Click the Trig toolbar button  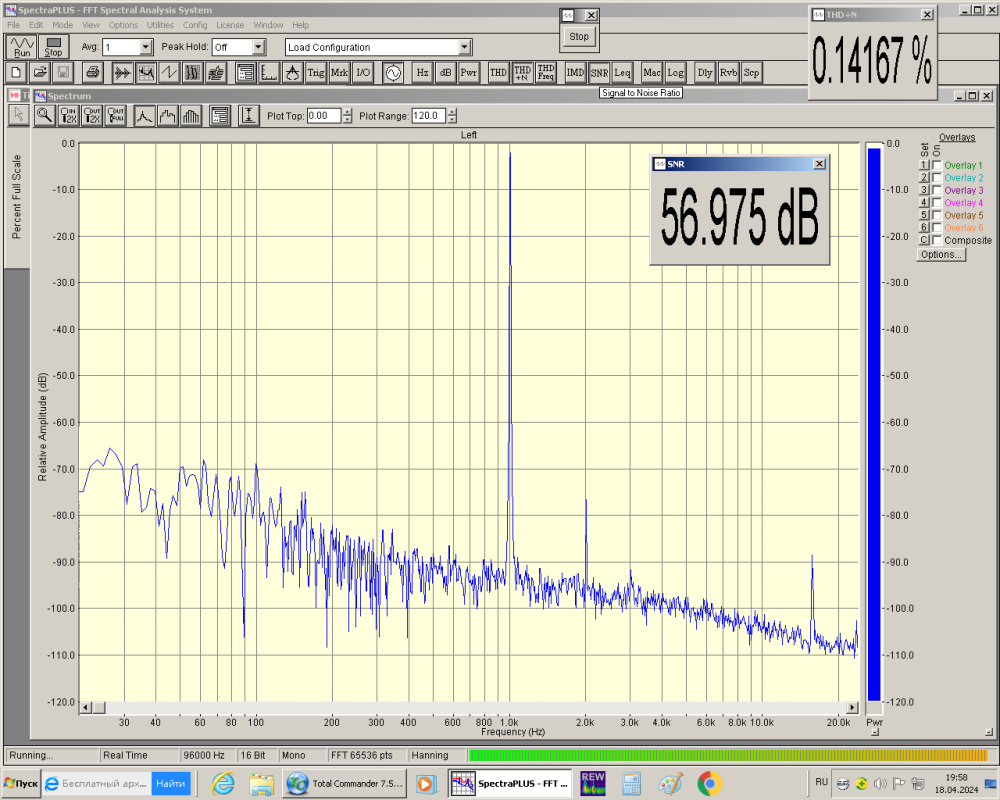click(x=315, y=72)
